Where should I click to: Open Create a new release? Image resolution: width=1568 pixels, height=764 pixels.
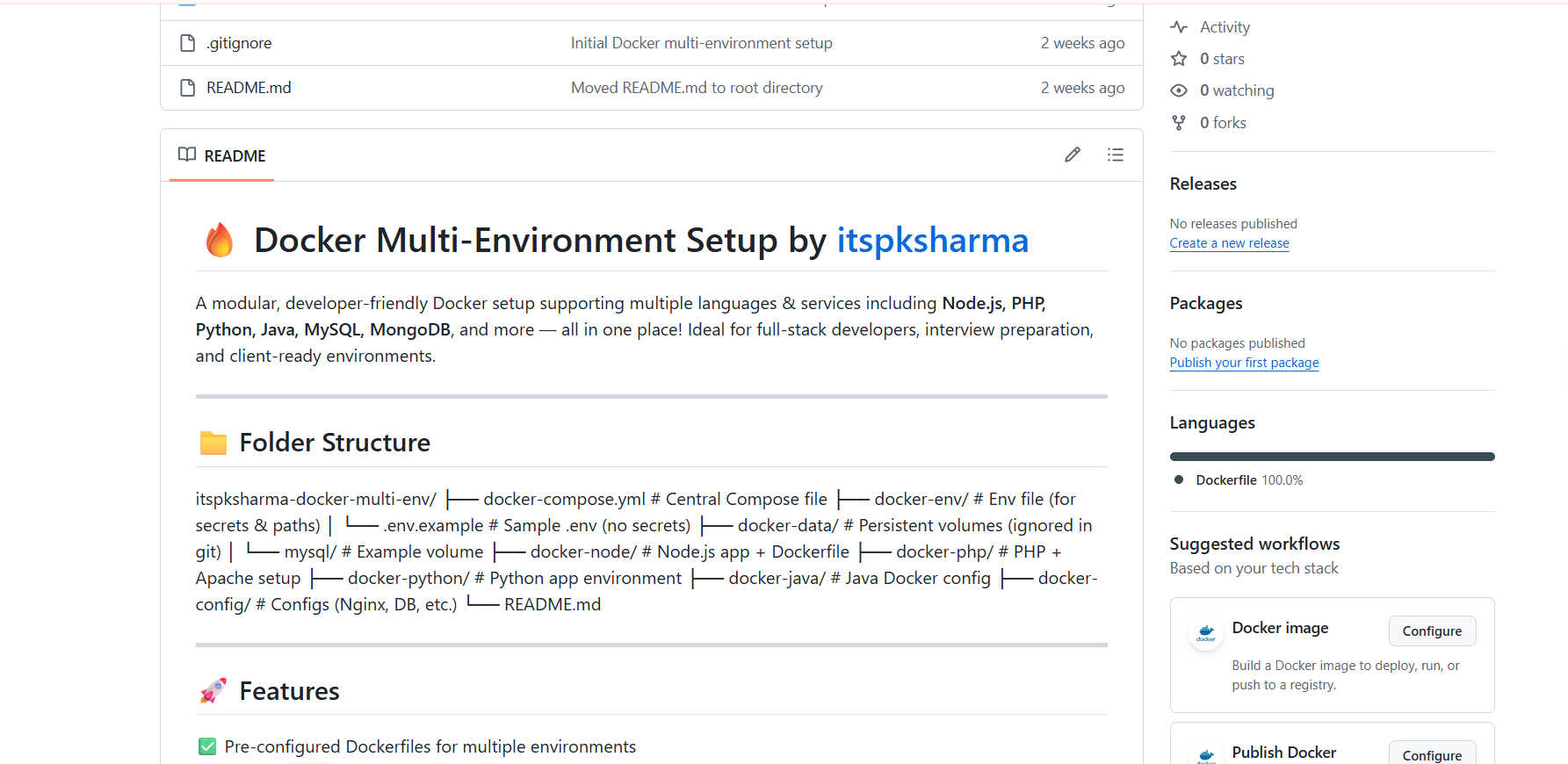click(1229, 242)
